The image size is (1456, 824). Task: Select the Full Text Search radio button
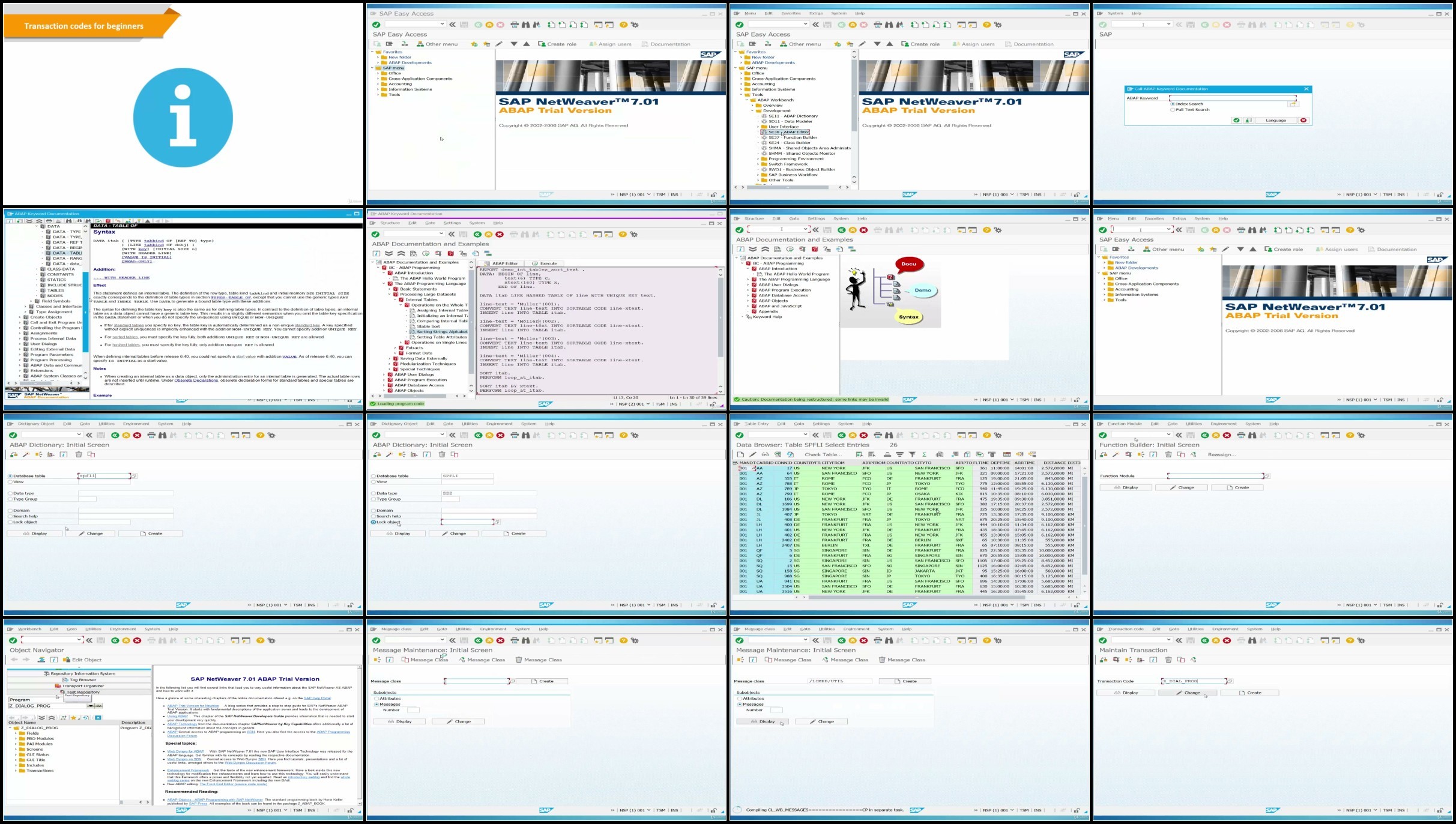[x=1173, y=110]
